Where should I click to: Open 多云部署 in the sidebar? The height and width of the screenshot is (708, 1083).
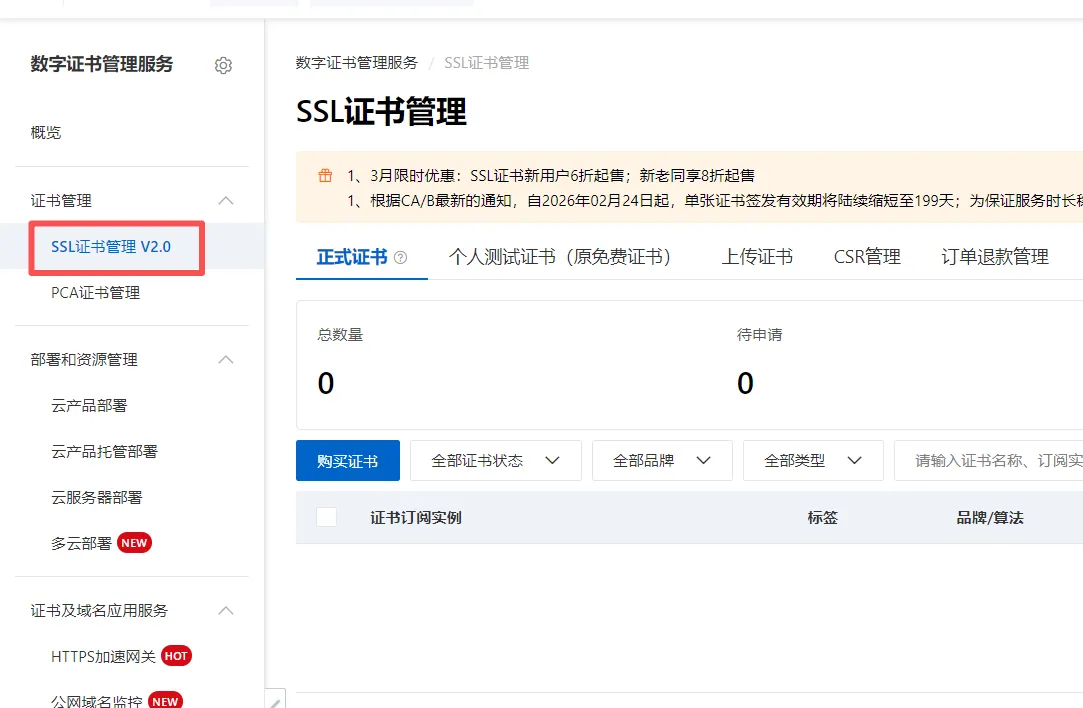81,544
